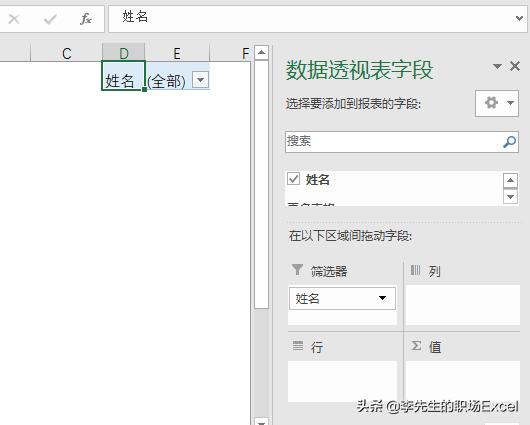Toggle the 姓名 field checkbox
This screenshot has width=530, height=425.
[x=293, y=179]
